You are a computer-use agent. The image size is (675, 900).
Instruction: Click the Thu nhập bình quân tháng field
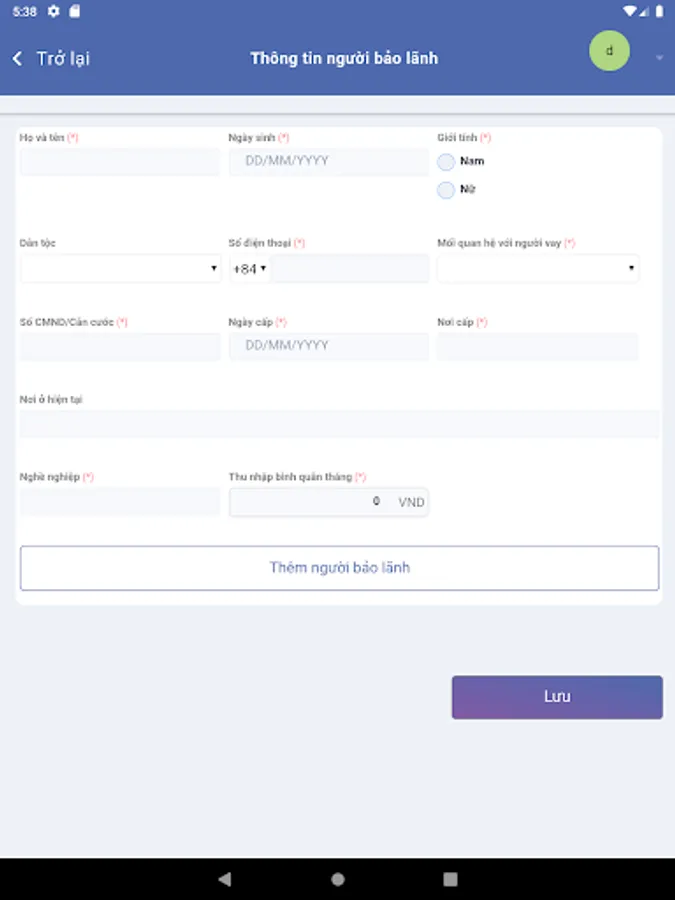[x=310, y=502]
